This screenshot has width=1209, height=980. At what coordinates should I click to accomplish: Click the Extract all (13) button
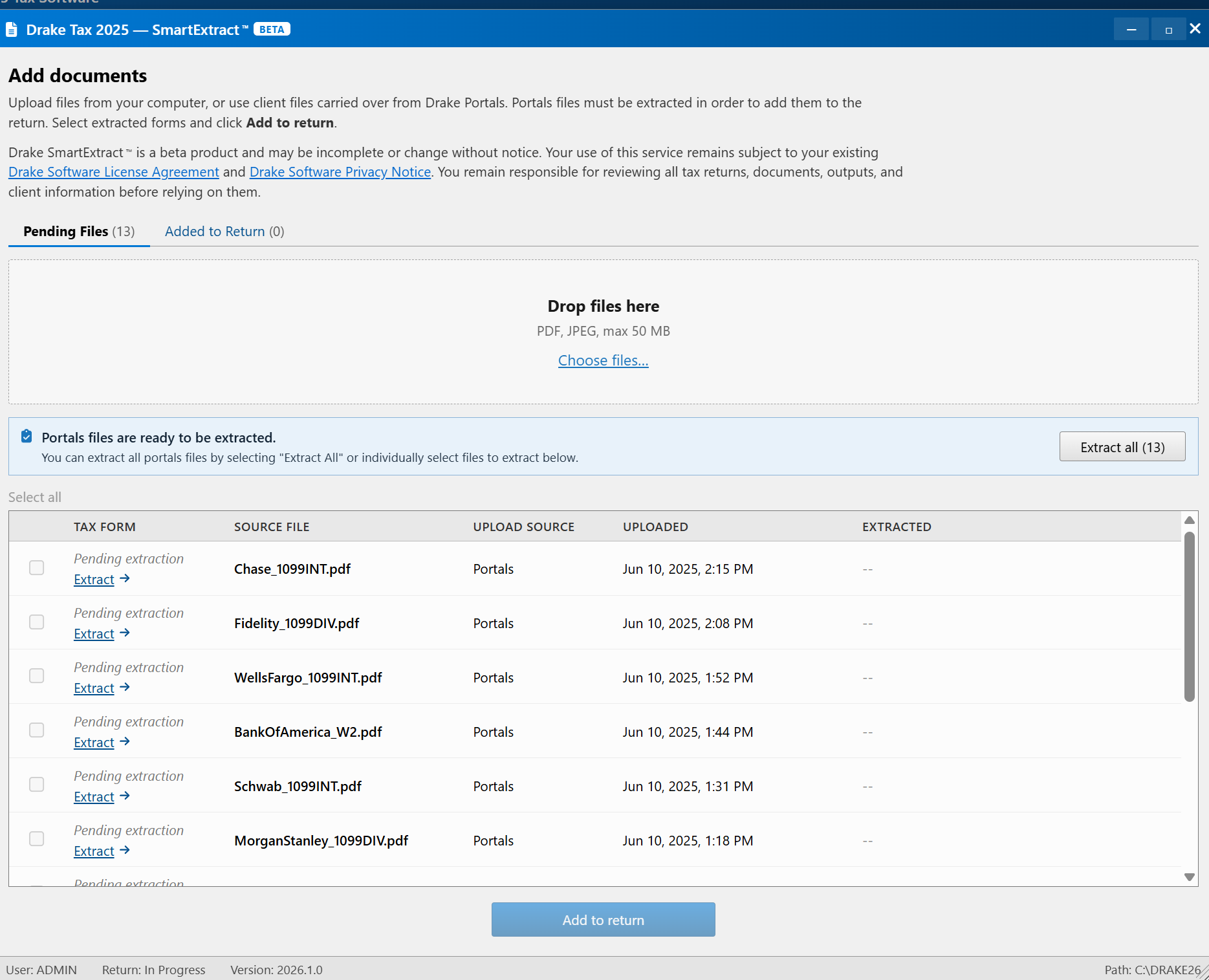point(1122,447)
